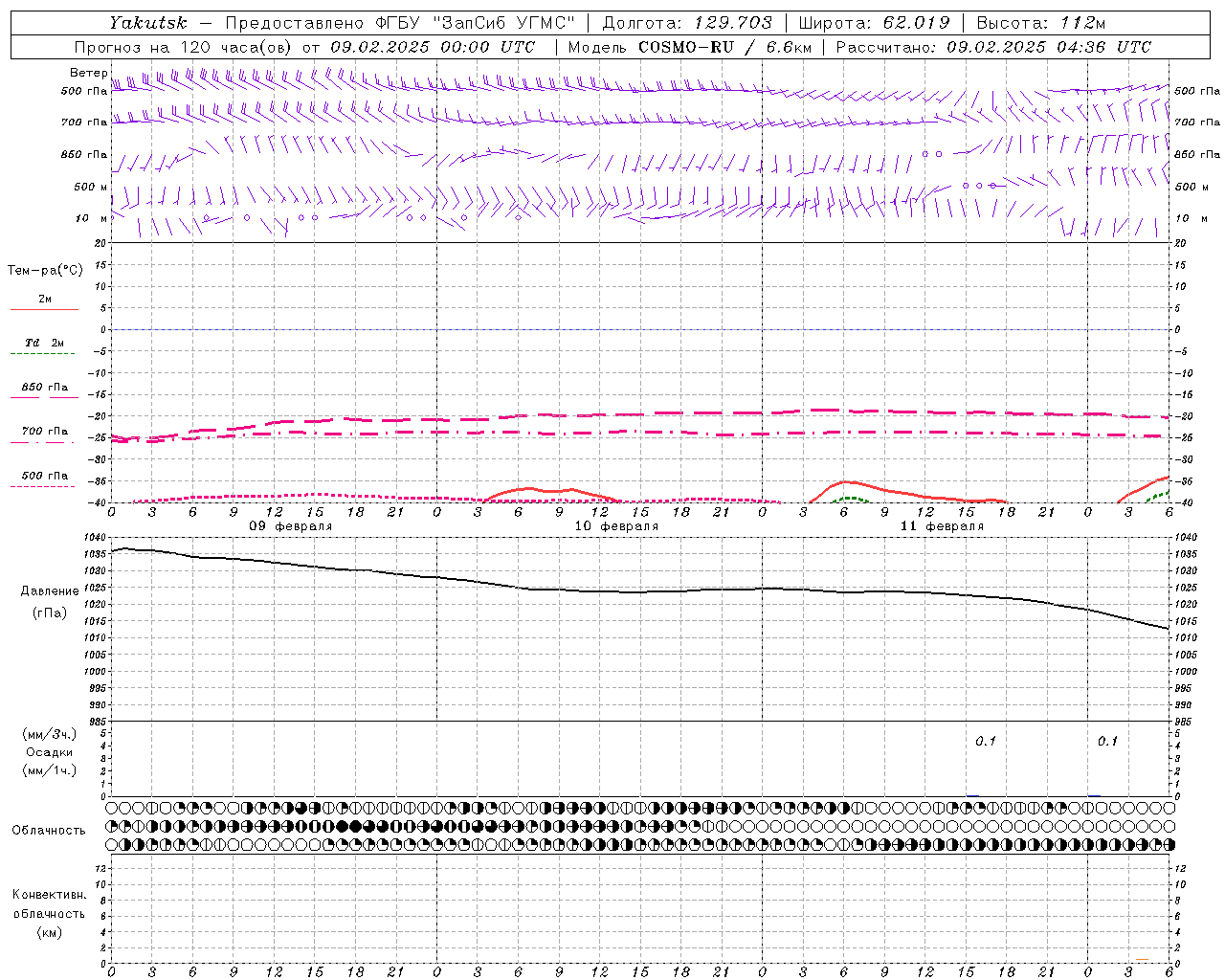
Task: Click the date label 10 февраля
Action: [616, 526]
